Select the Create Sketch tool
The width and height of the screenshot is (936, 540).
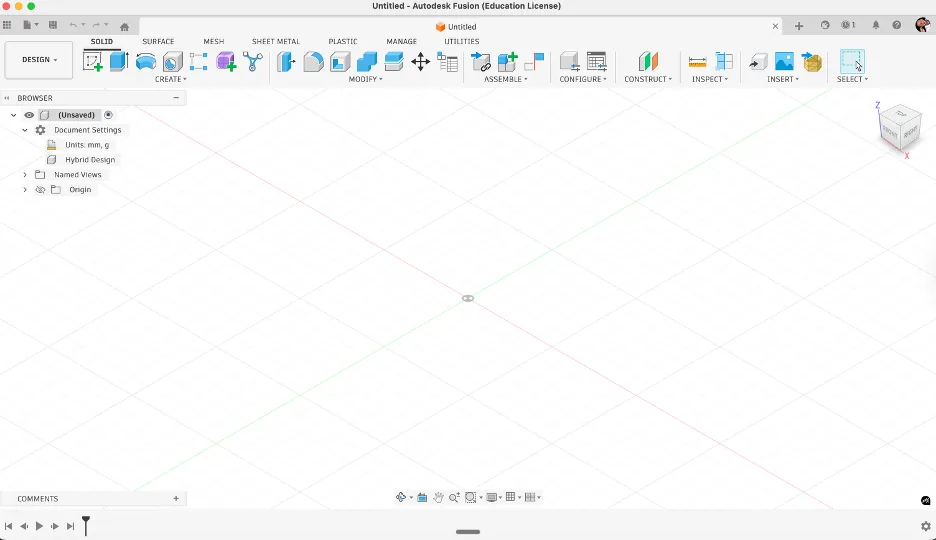pyautogui.click(x=93, y=61)
